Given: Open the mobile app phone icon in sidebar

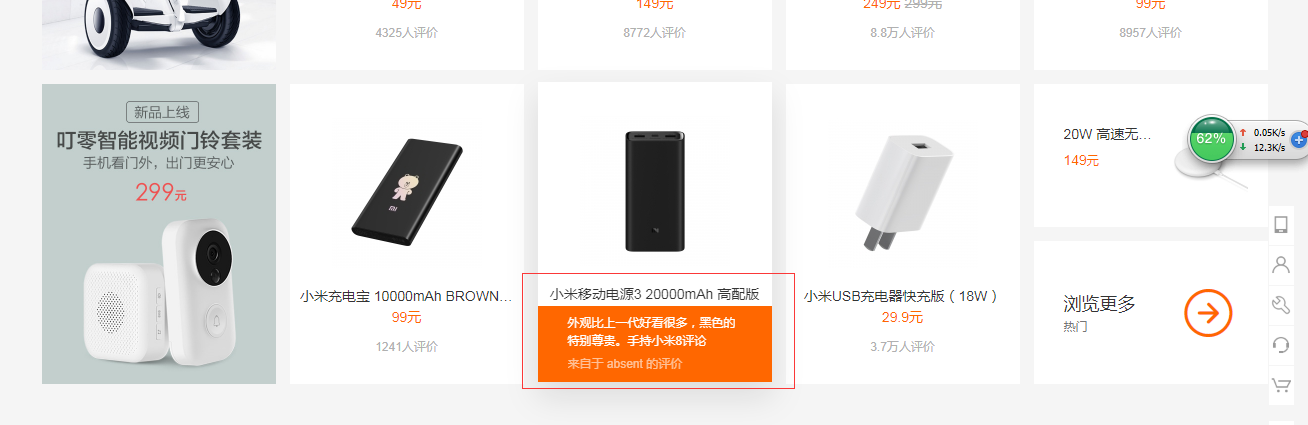Looking at the screenshot, I should [x=1280, y=225].
